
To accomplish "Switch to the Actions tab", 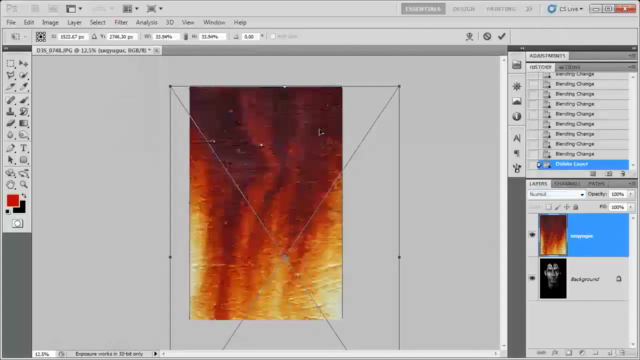I will [x=569, y=67].
